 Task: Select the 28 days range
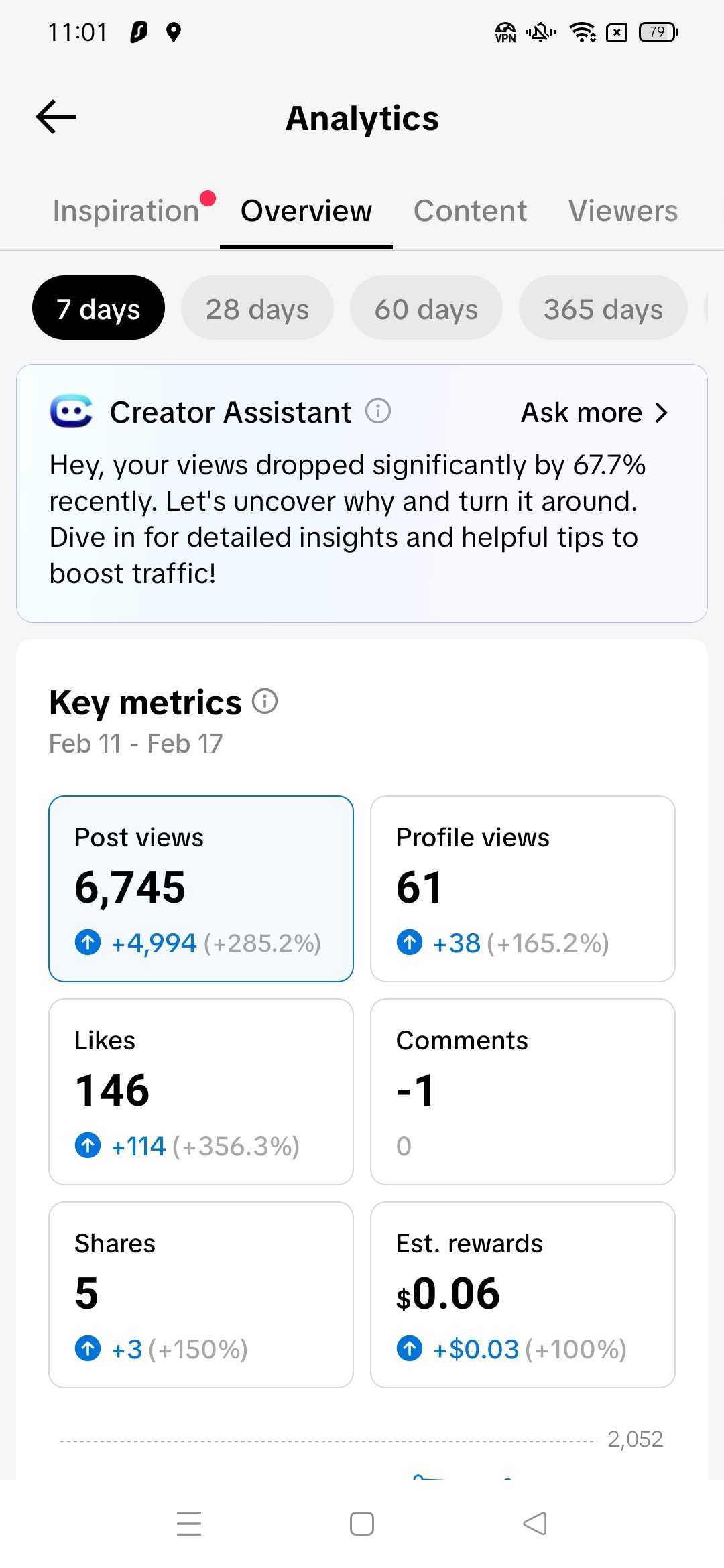point(257,308)
